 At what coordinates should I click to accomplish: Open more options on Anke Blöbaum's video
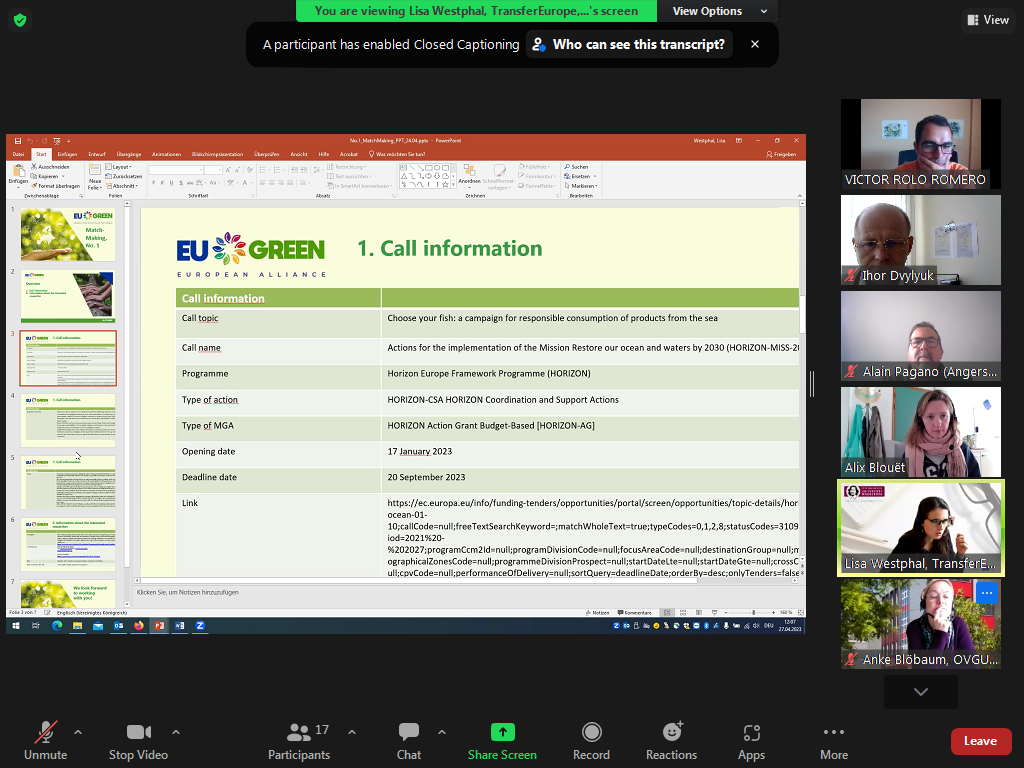[x=987, y=593]
